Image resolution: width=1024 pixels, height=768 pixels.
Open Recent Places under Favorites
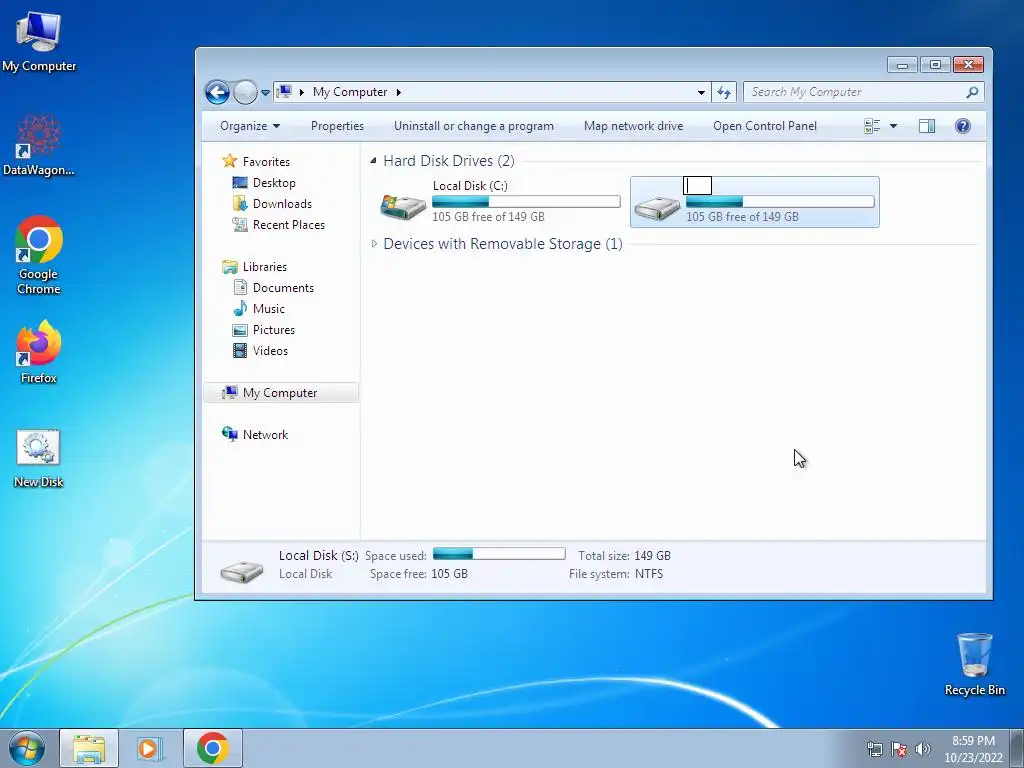click(289, 225)
